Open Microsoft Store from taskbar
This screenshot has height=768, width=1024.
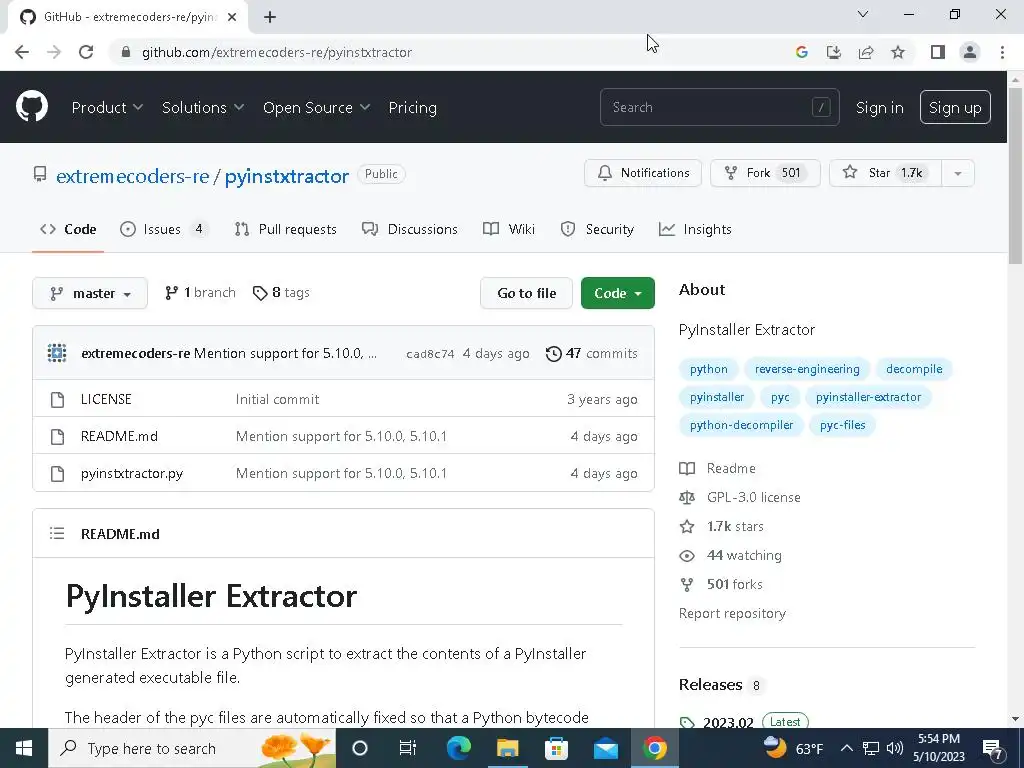pyautogui.click(x=556, y=748)
